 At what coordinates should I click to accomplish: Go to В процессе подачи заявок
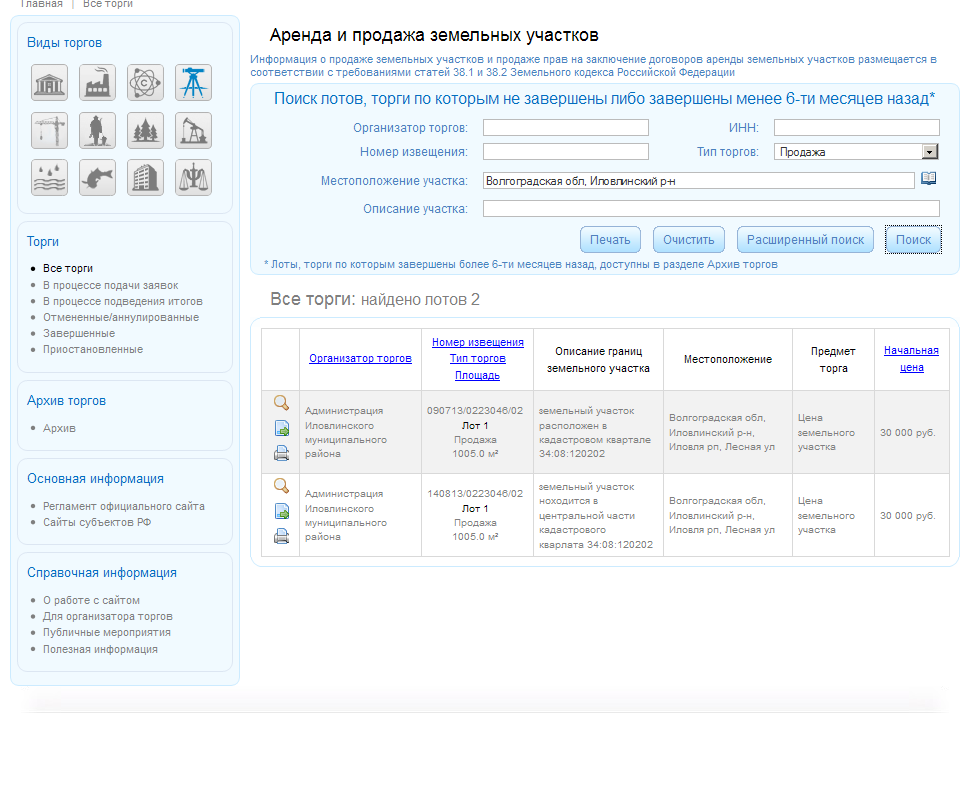pos(110,285)
